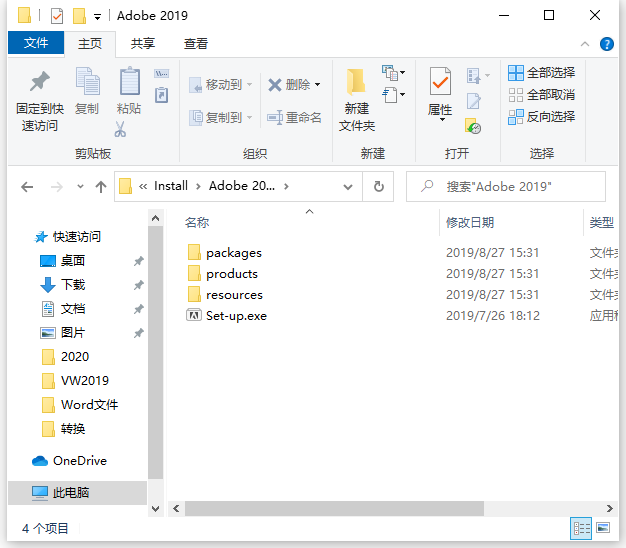Create a New folder
This screenshot has height=548, width=626.
coord(357,100)
